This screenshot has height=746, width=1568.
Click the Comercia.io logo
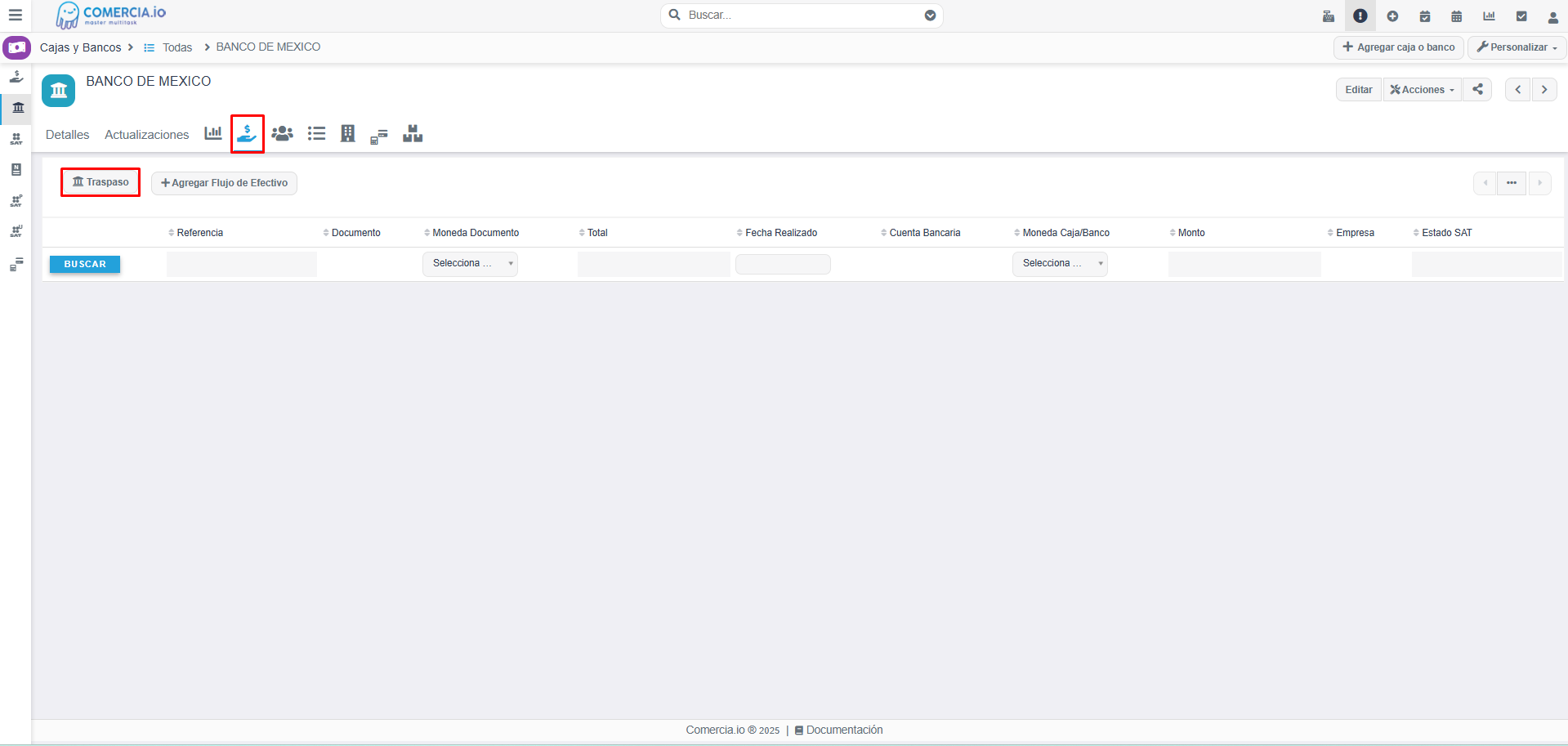pyautogui.click(x=110, y=16)
